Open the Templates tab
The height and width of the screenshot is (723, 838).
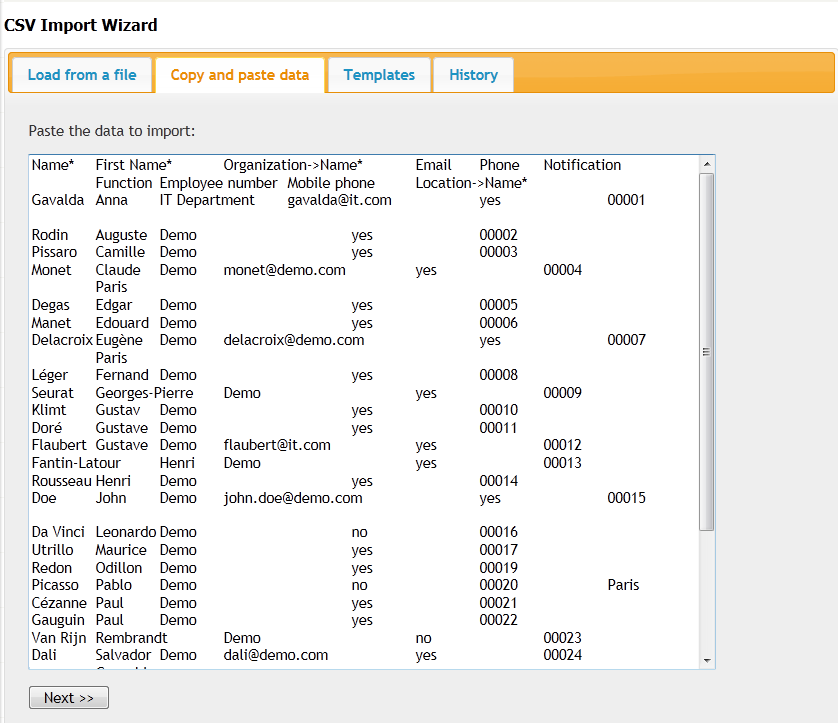click(378, 74)
